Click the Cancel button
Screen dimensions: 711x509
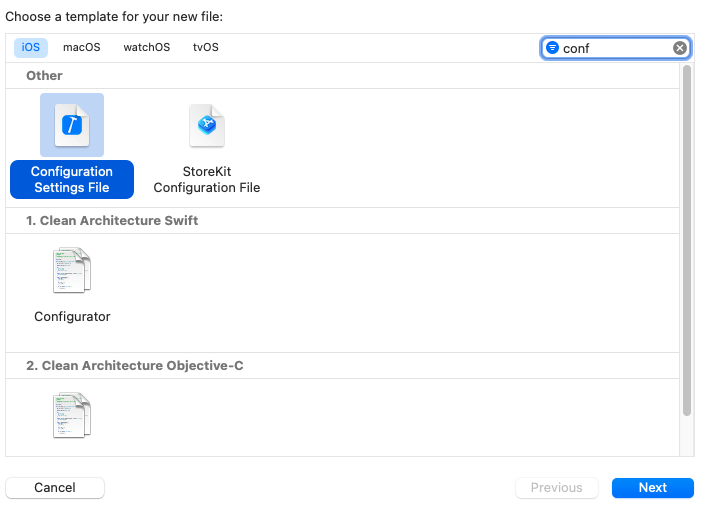click(x=55, y=488)
